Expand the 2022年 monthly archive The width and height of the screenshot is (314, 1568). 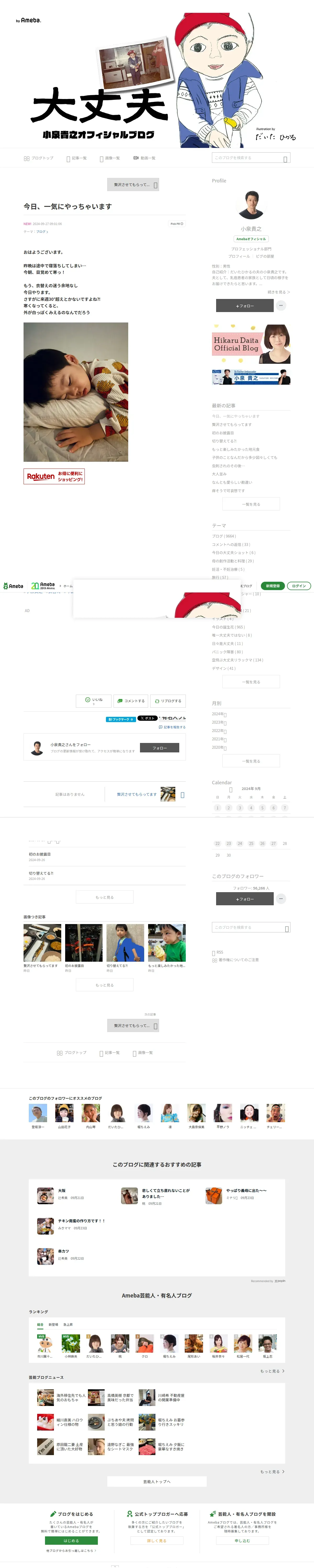coord(219,731)
